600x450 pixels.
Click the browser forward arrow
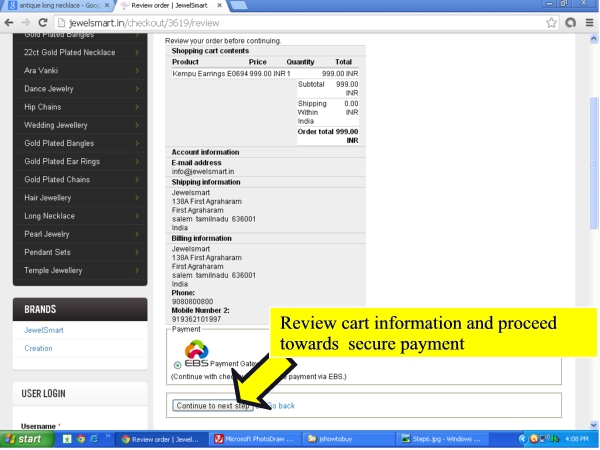(x=26, y=23)
